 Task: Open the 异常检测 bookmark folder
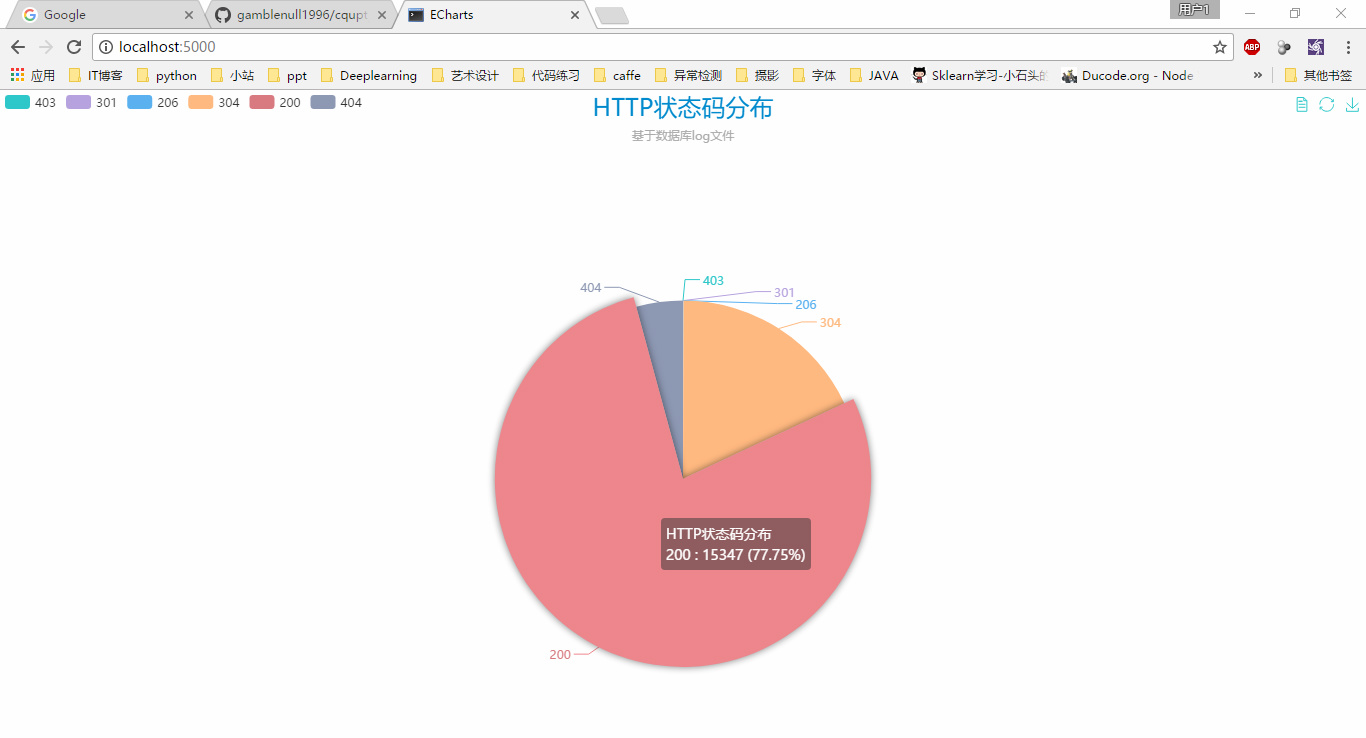[x=688, y=75]
